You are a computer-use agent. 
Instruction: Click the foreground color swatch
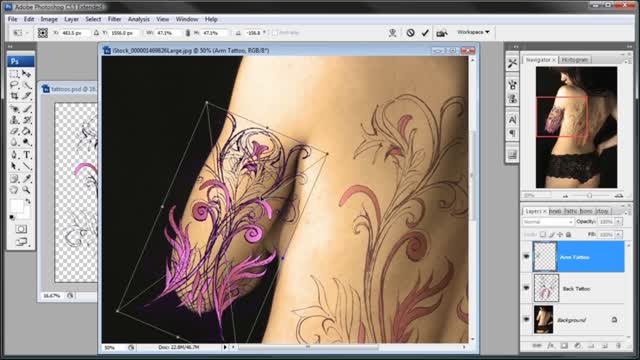coord(17,206)
